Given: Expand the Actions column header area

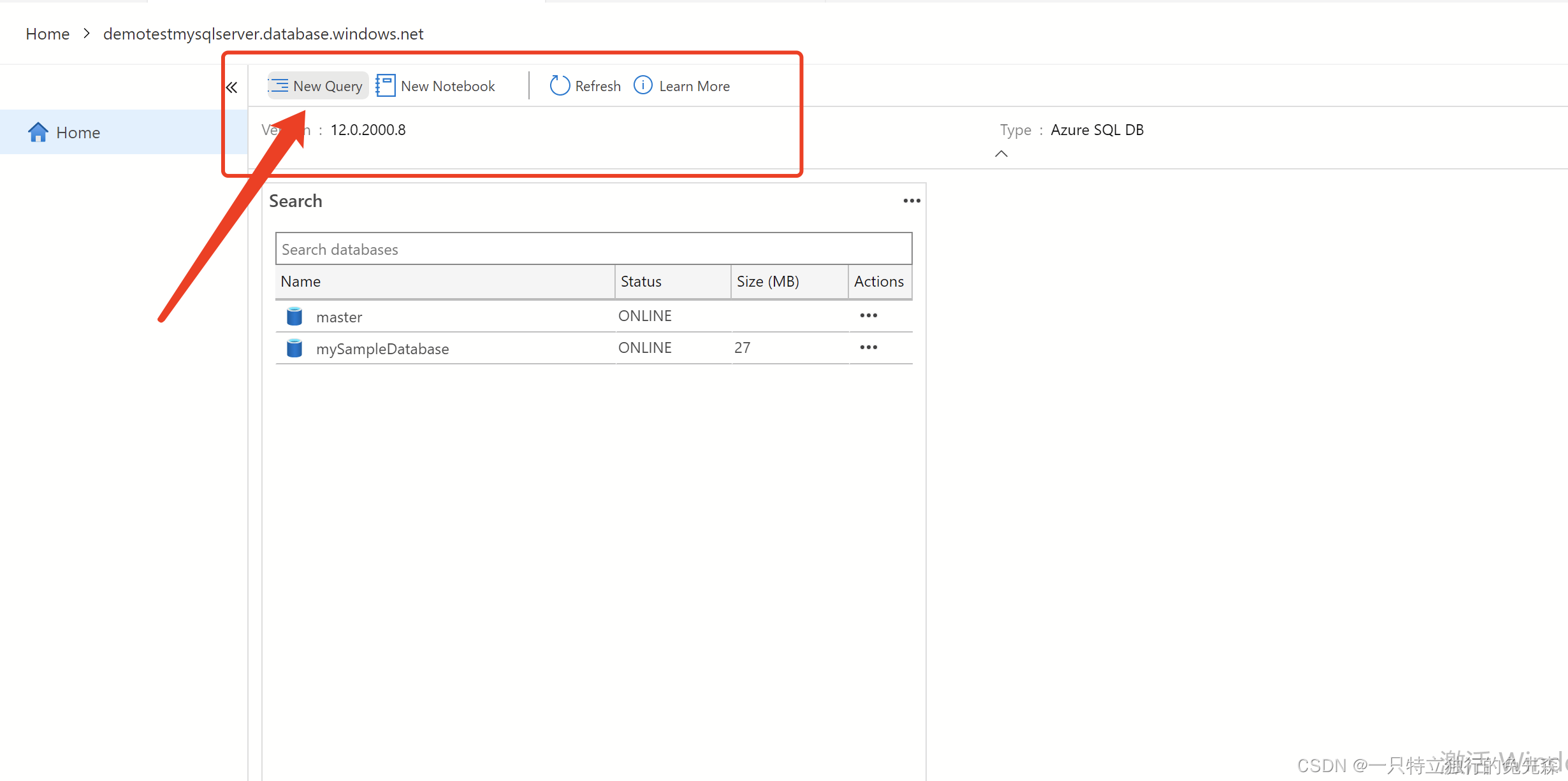Looking at the screenshot, I should (x=879, y=281).
